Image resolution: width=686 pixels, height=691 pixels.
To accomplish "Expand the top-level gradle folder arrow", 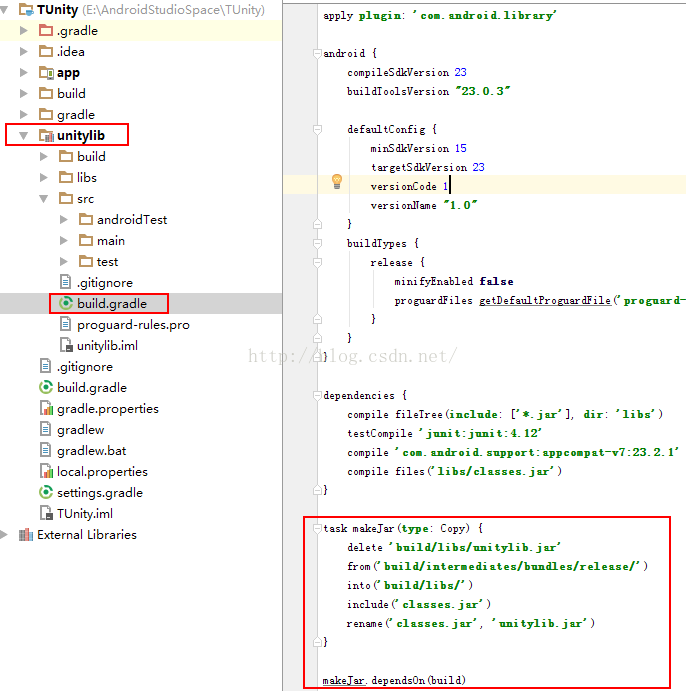I will coord(24,115).
